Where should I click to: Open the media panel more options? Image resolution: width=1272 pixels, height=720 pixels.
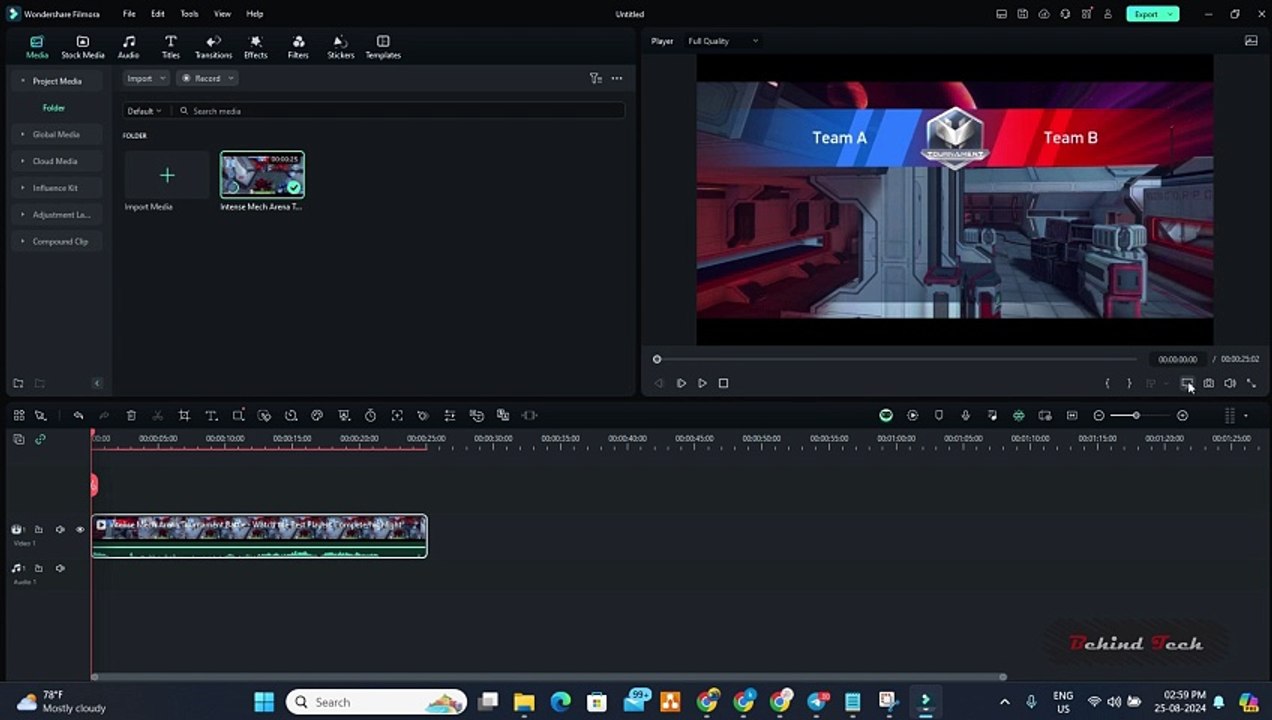tap(617, 78)
